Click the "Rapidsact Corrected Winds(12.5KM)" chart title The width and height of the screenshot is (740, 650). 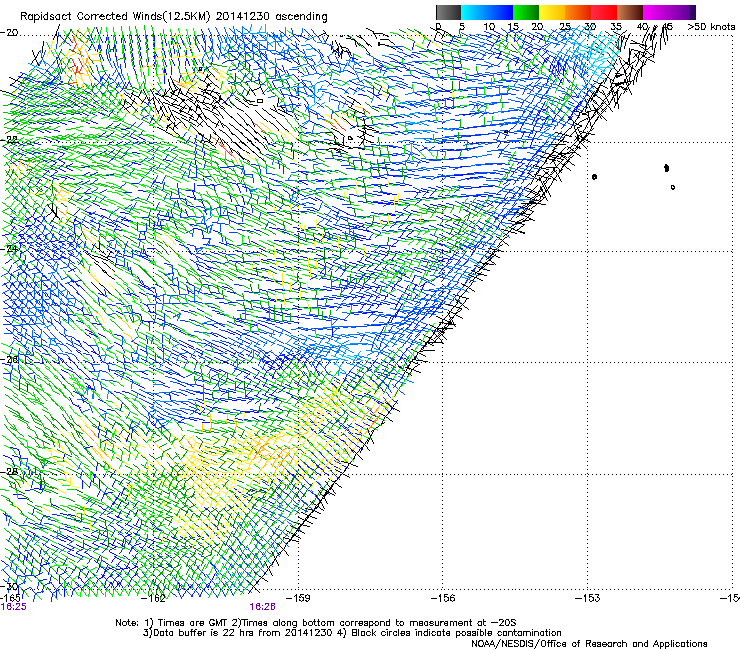coord(116,17)
